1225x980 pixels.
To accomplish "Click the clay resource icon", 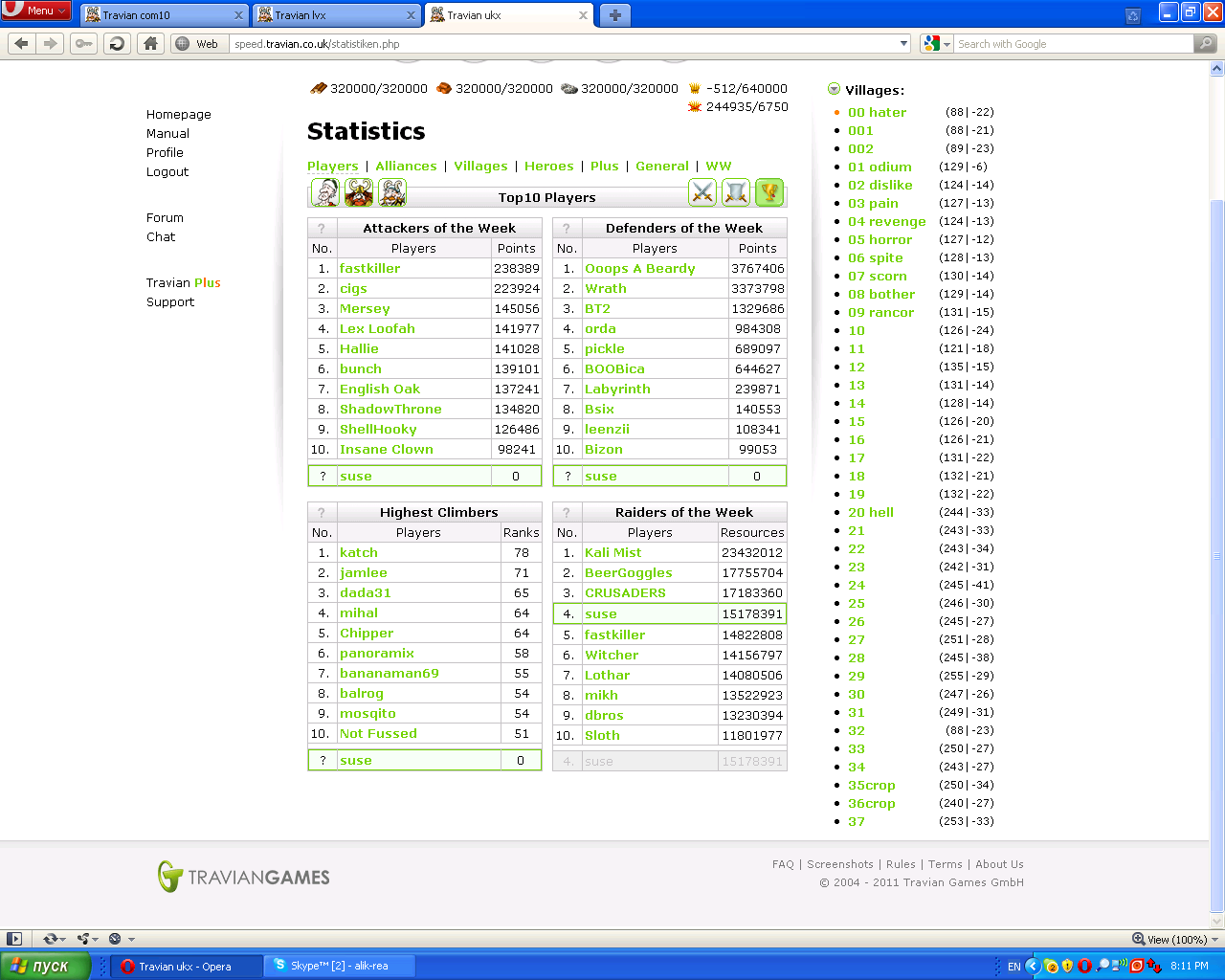I will pyautogui.click(x=444, y=88).
